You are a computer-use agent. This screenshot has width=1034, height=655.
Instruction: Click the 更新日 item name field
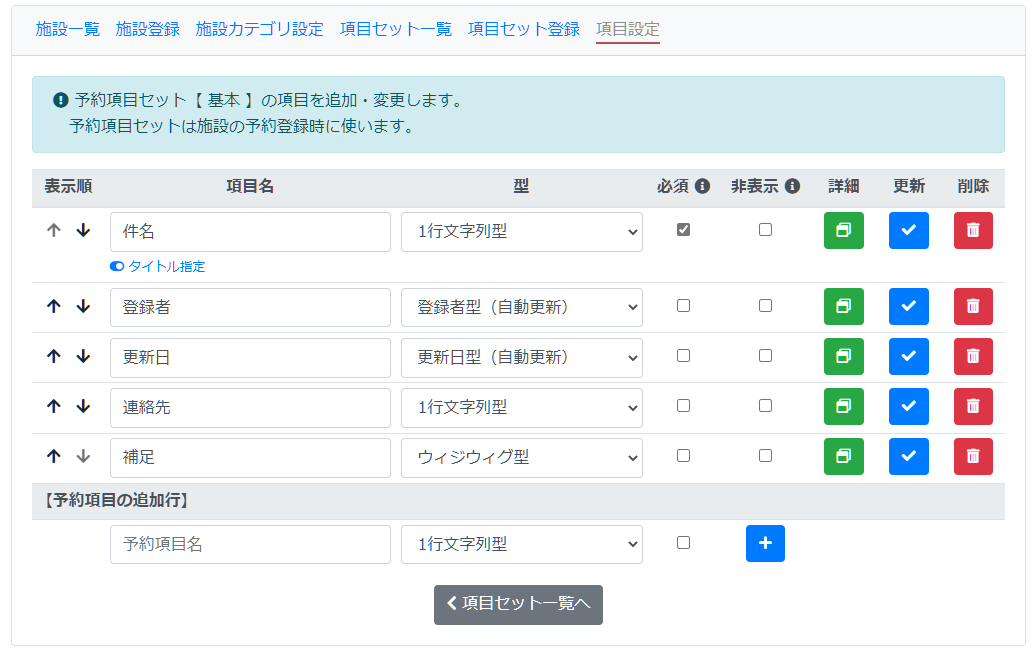click(x=251, y=358)
